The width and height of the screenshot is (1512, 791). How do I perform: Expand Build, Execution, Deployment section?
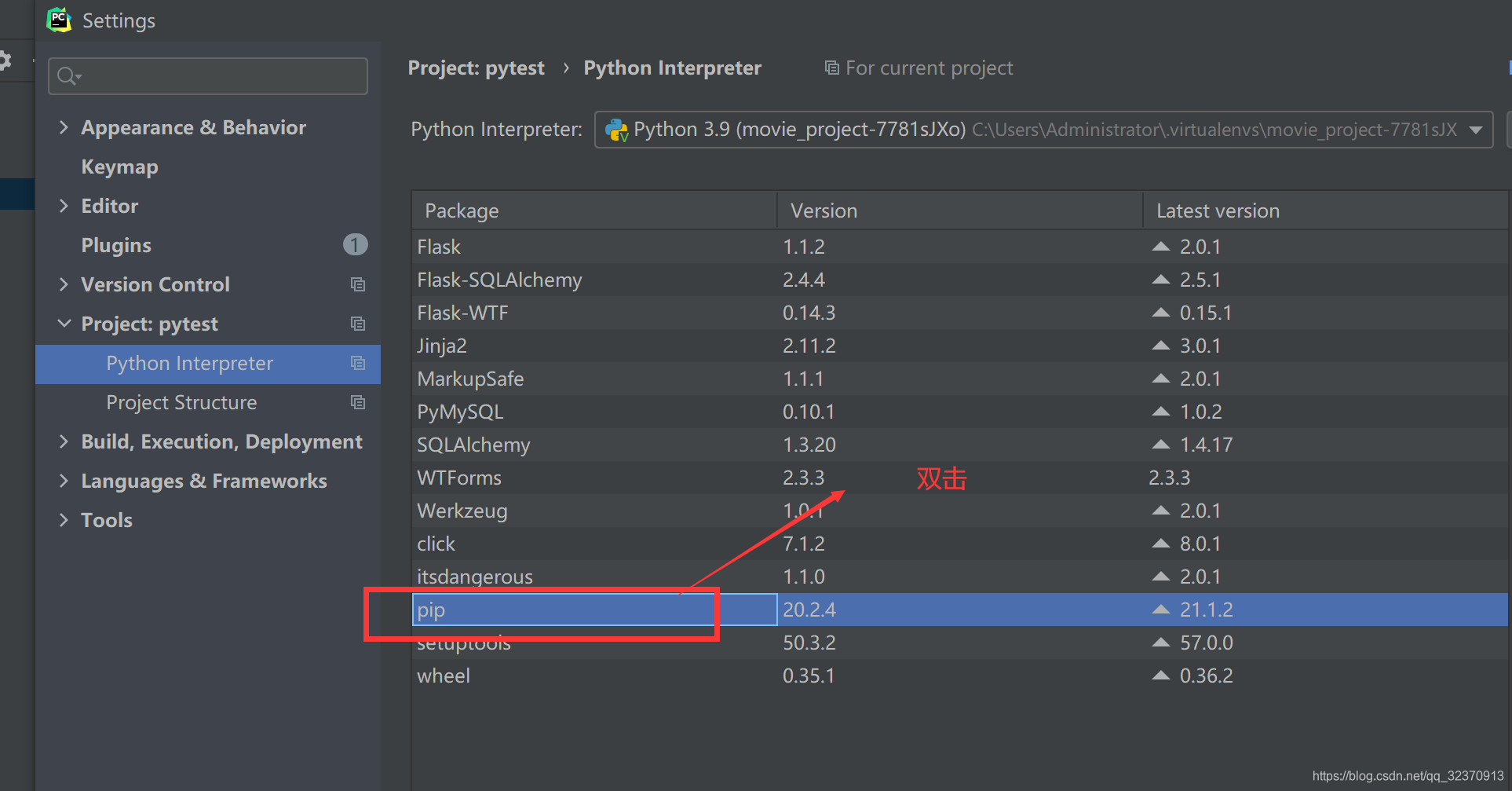(x=64, y=441)
